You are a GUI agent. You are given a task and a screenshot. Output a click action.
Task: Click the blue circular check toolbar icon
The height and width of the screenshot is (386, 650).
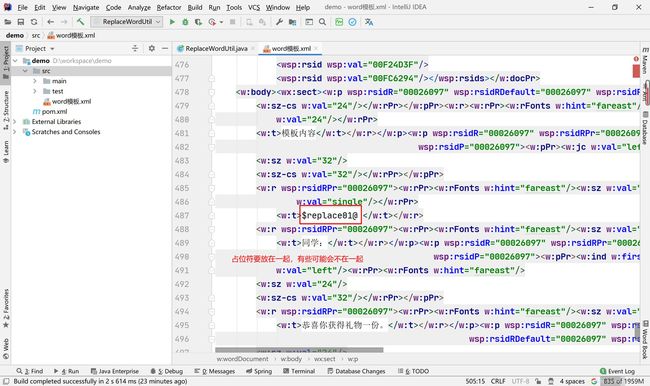coord(352,22)
